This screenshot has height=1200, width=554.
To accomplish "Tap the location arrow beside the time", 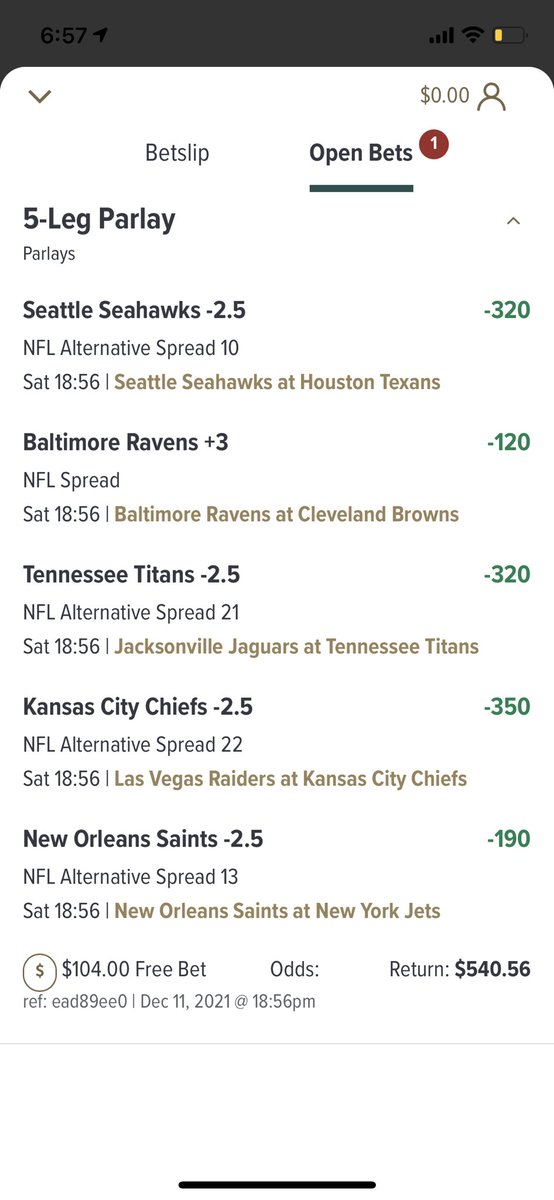I will tap(100, 36).
